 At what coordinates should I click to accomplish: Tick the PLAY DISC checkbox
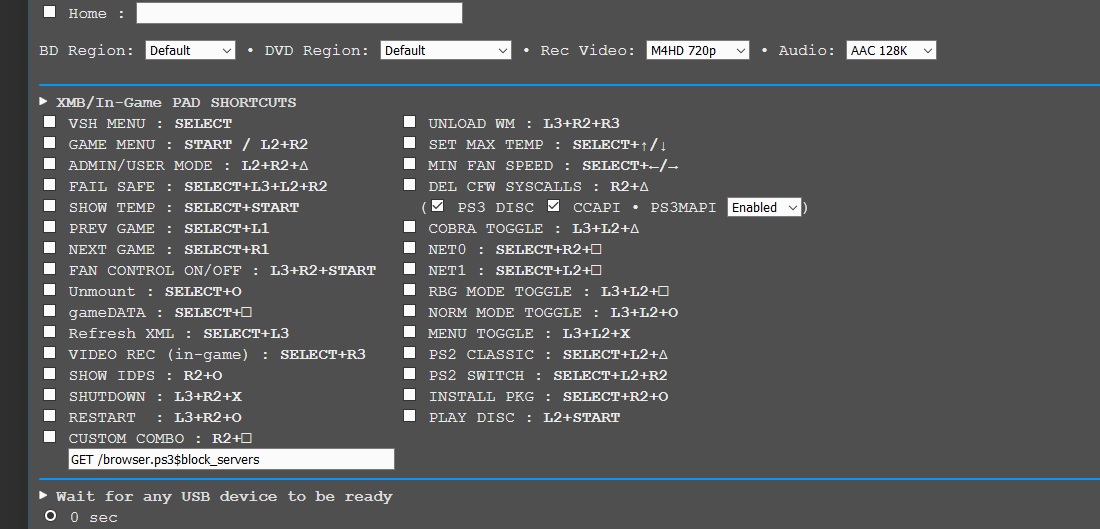[x=410, y=416]
